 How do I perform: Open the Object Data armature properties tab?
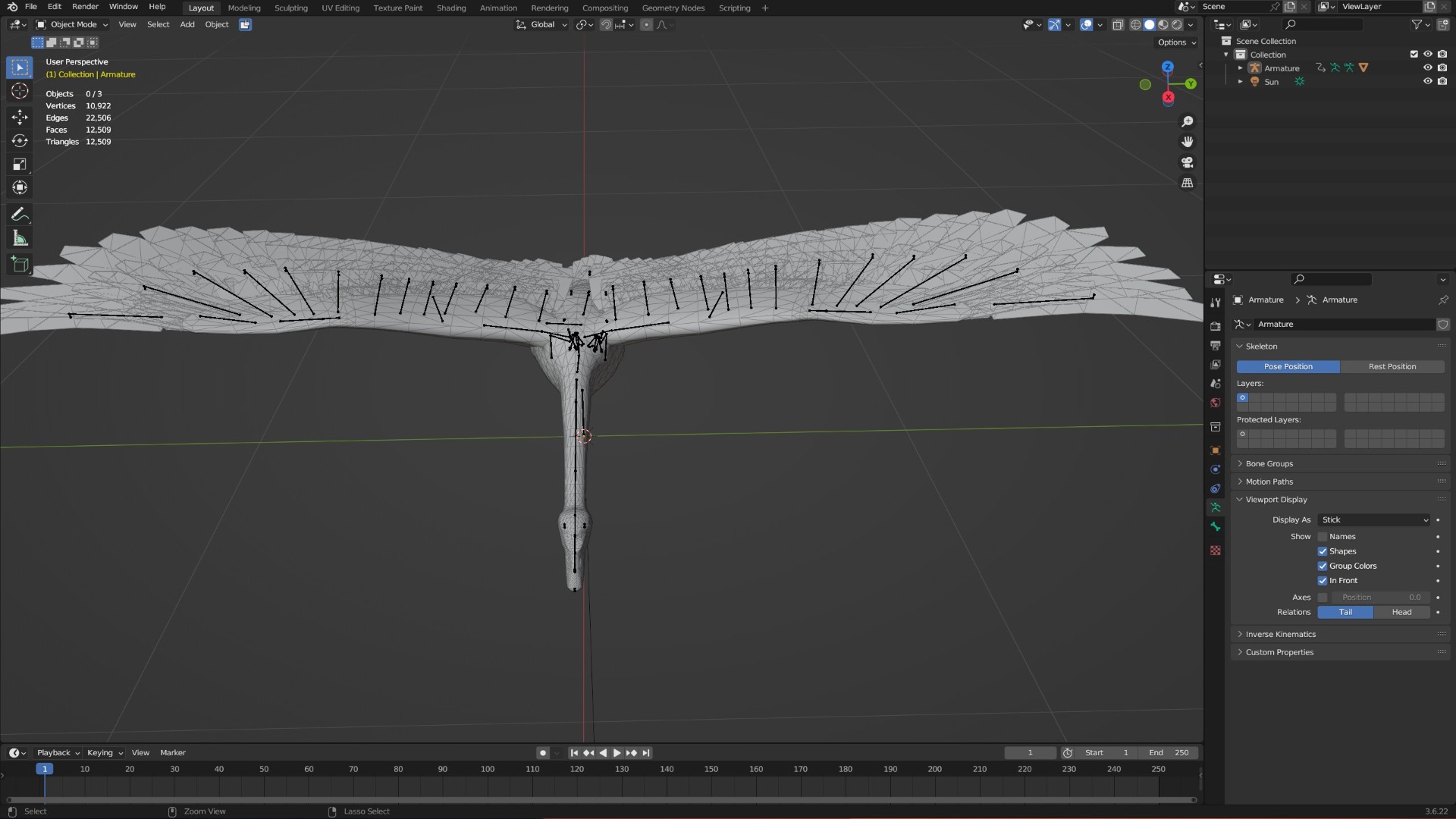pos(1216,507)
